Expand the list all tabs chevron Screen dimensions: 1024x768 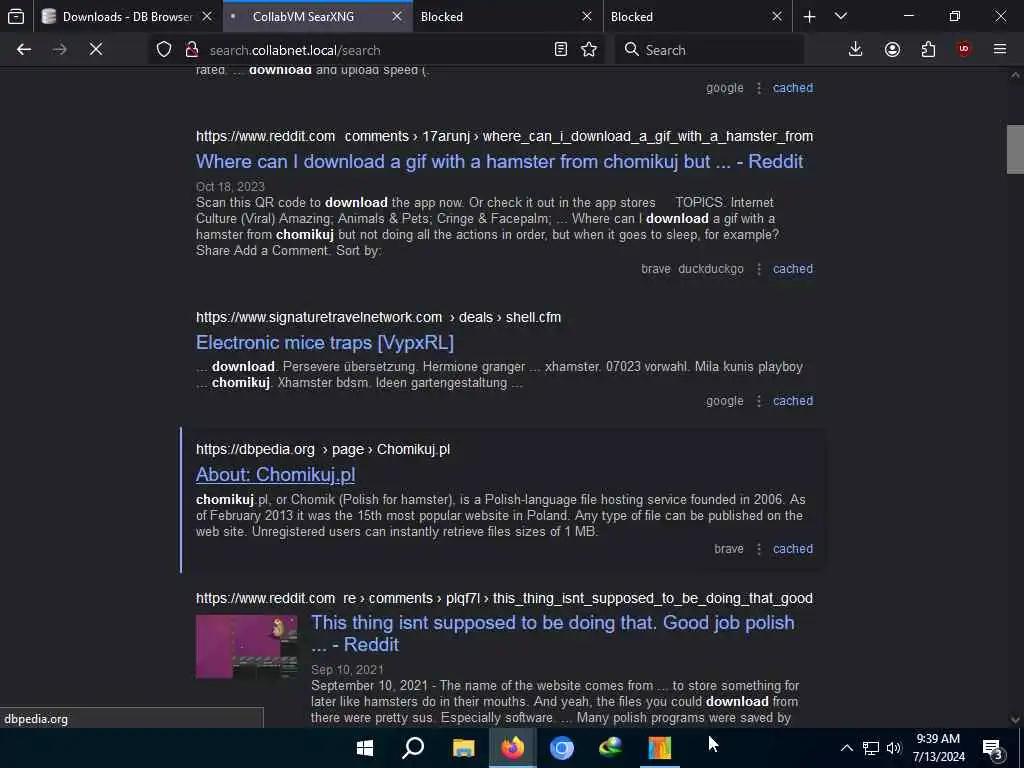coord(841,17)
